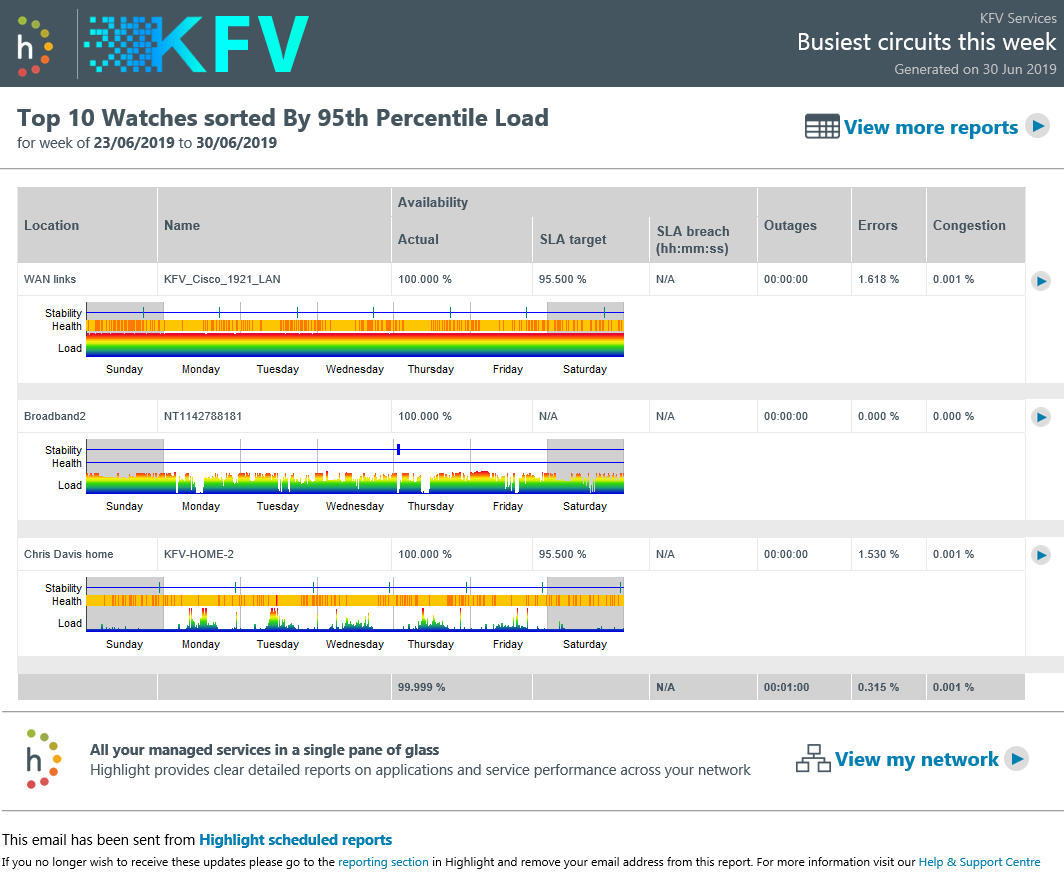This screenshot has height=880, width=1064.
Task: Click the table grid reports icon
Action: coord(822,127)
